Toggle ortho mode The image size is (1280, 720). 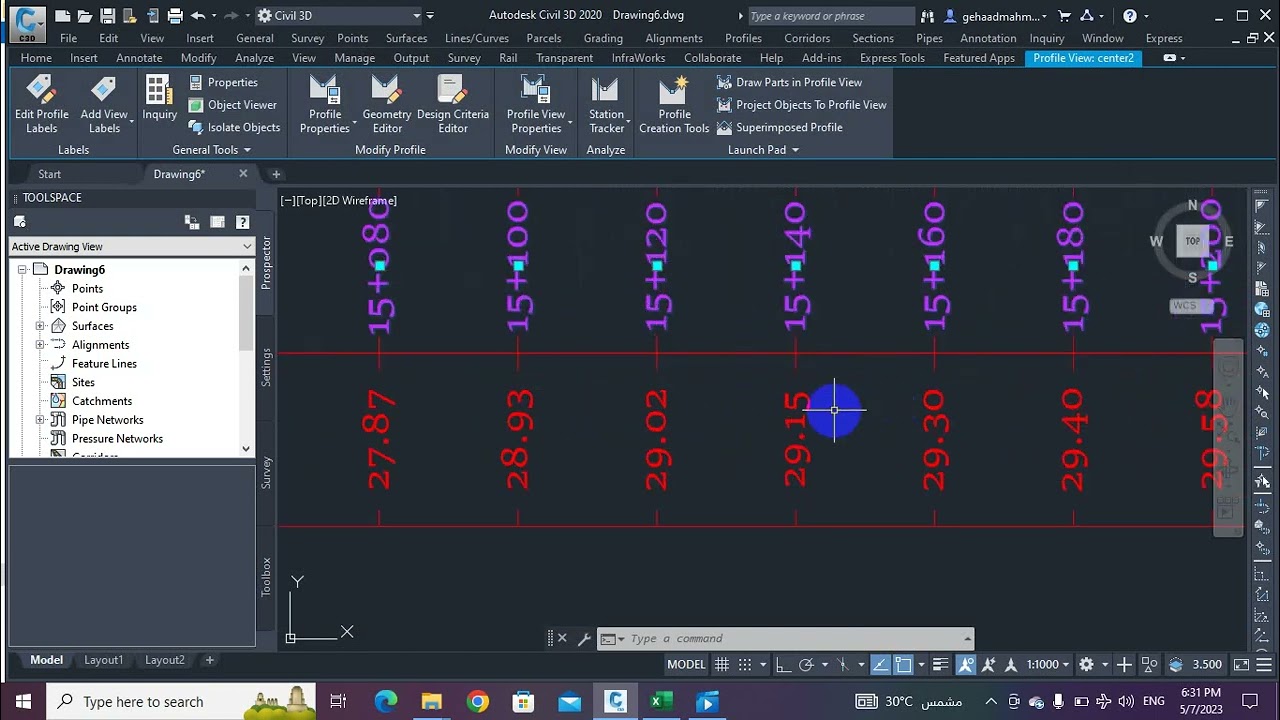point(783,664)
